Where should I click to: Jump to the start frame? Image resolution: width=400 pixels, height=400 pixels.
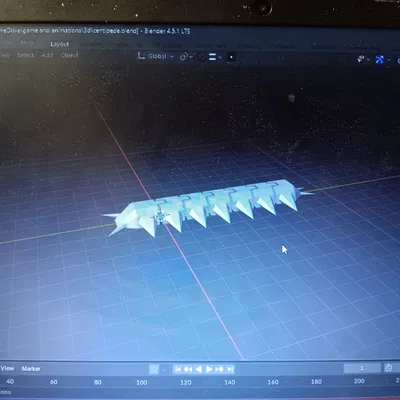178,369
